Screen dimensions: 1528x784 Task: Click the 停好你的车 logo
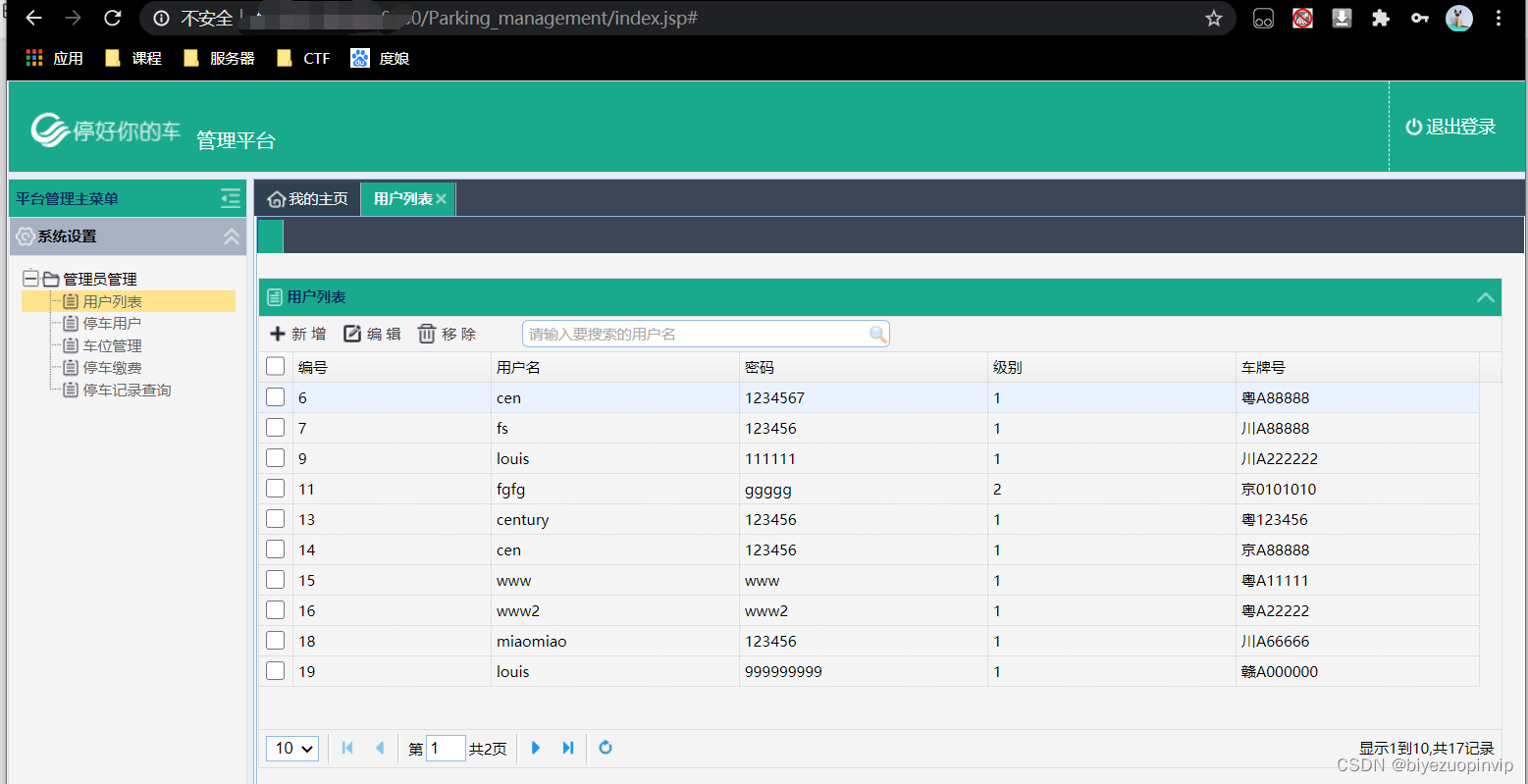pyautogui.click(x=106, y=130)
